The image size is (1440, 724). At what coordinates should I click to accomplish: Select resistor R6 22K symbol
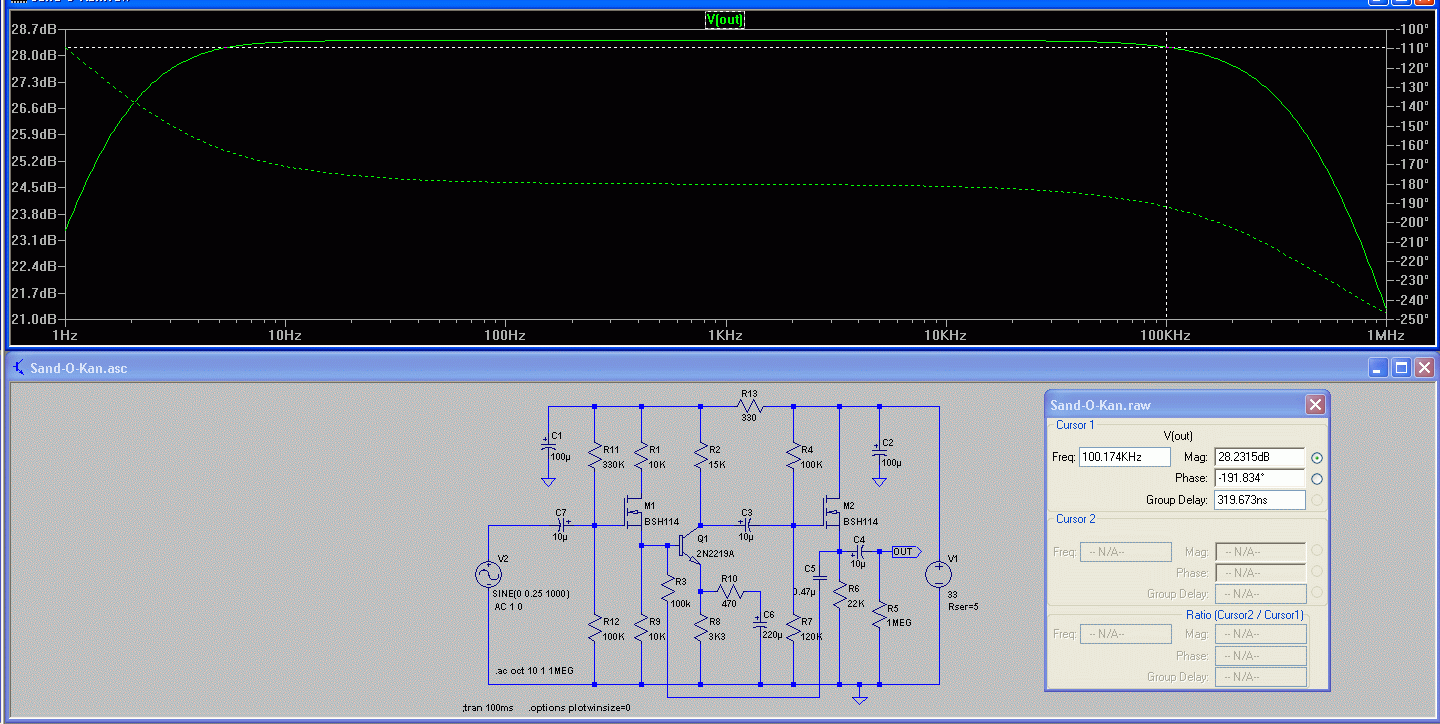point(840,596)
